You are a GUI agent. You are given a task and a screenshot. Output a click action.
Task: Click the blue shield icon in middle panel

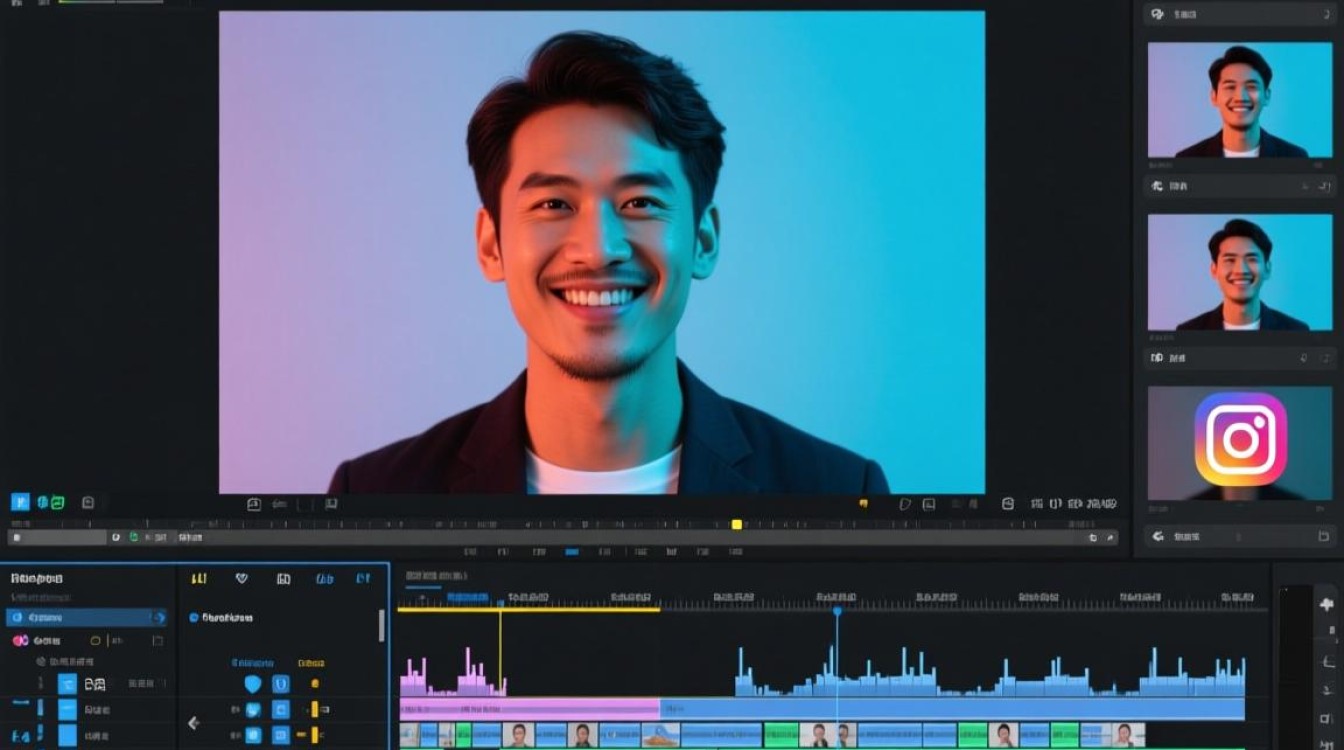tap(253, 684)
